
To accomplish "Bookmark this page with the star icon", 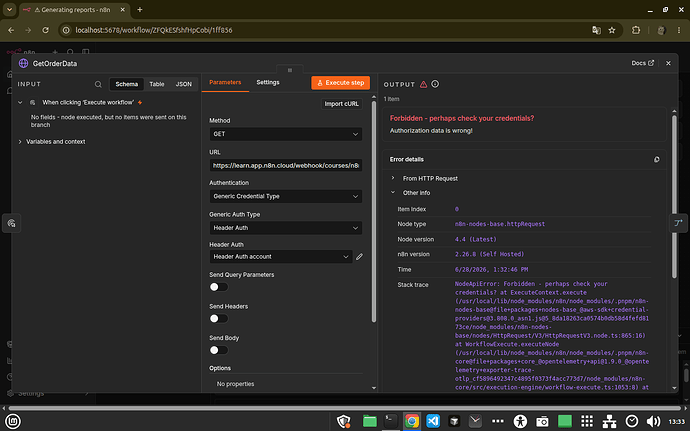I will (x=612, y=30).
